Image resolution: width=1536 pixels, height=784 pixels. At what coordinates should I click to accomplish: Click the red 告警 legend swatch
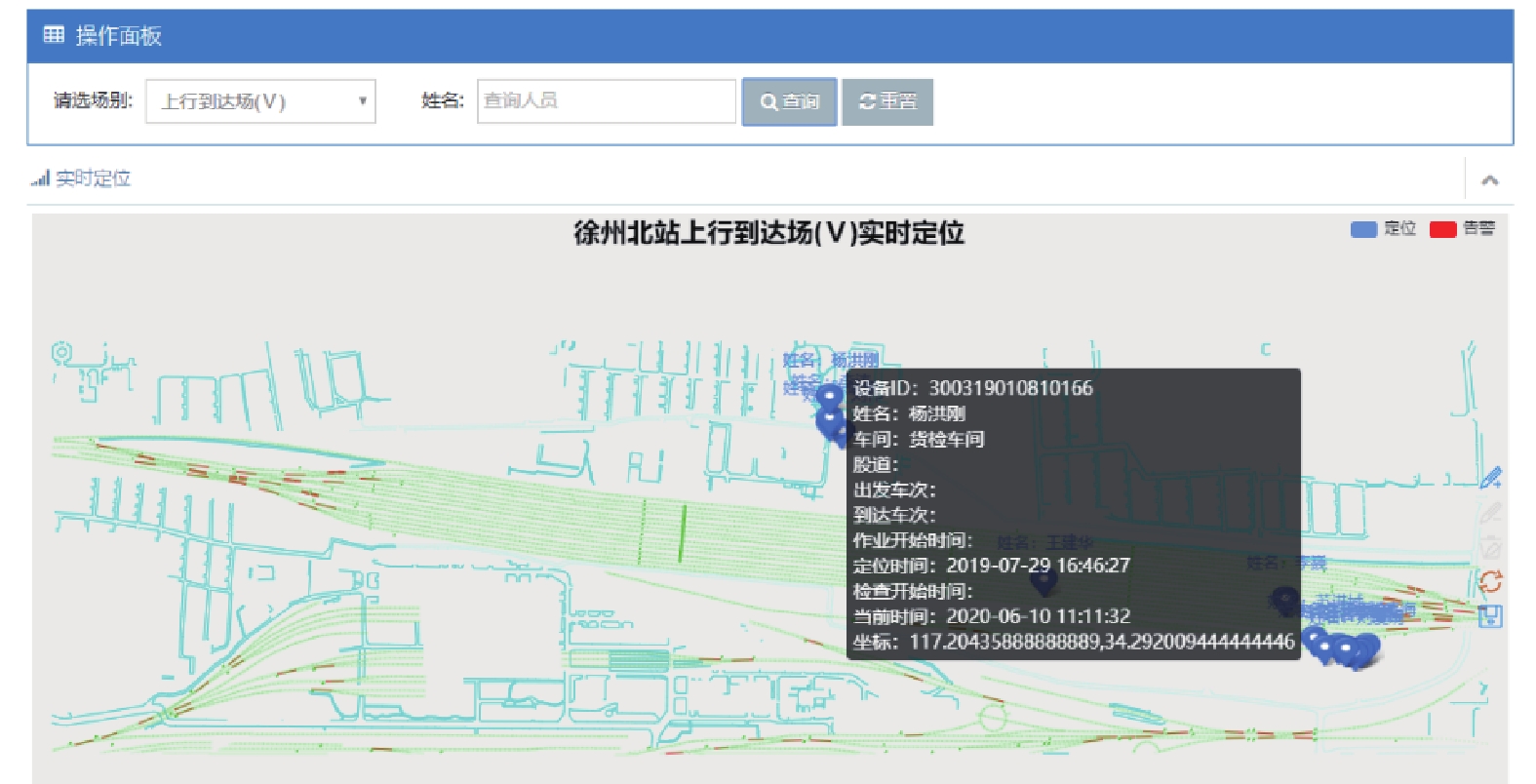pos(1442,229)
